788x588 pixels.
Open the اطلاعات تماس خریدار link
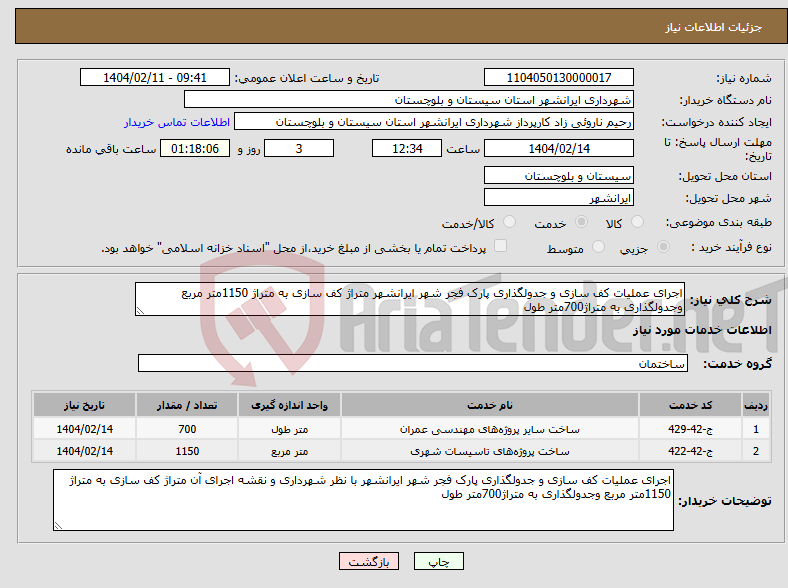(x=177, y=122)
